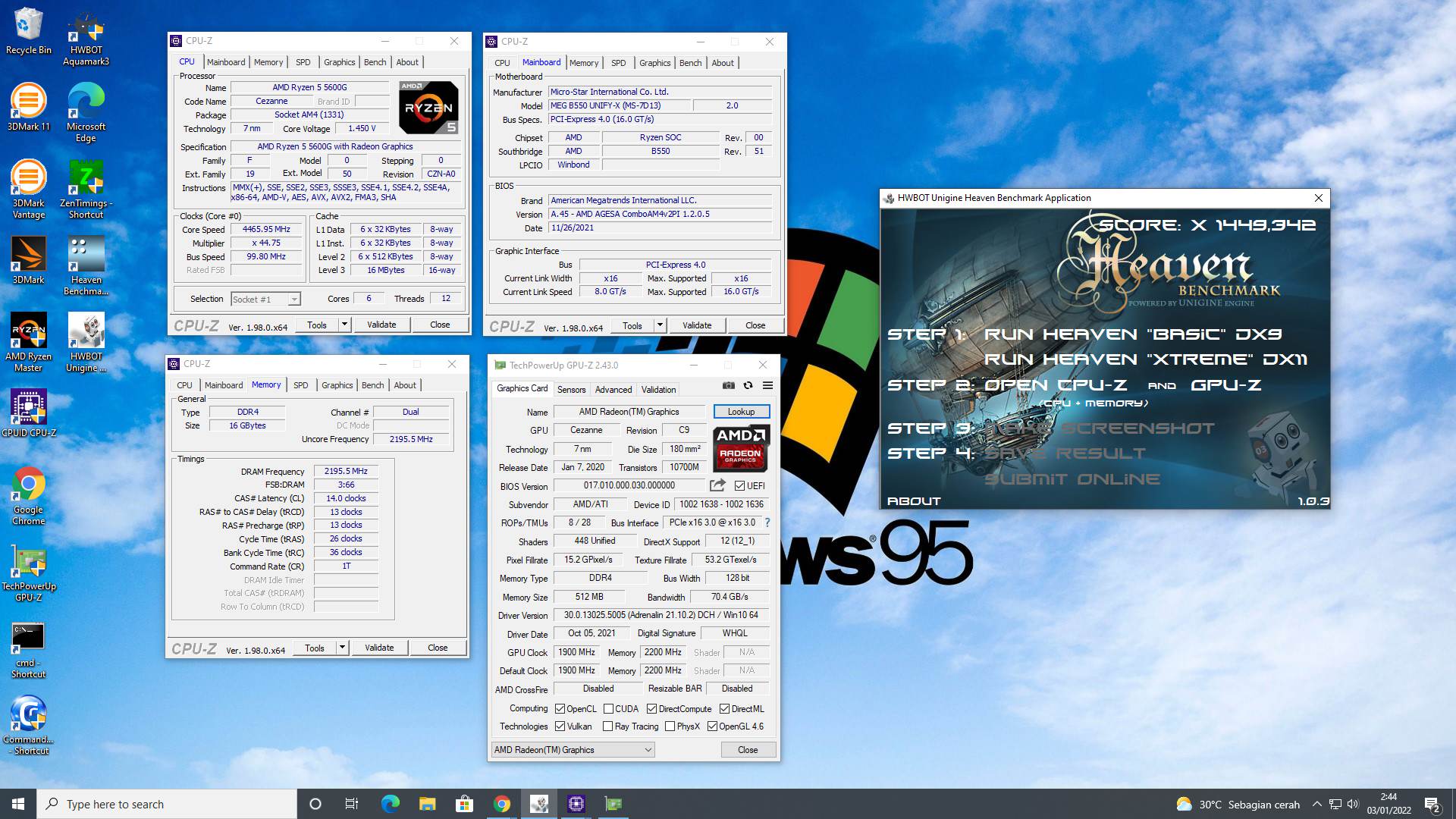Click Lookup button in GPU-Z
This screenshot has width=1456, height=819.
click(742, 412)
